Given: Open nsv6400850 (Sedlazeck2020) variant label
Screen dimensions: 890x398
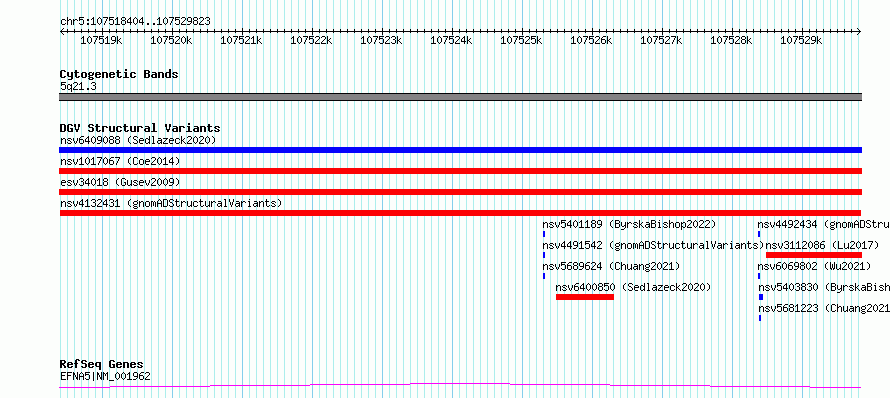Looking at the screenshot, I should click(633, 287).
